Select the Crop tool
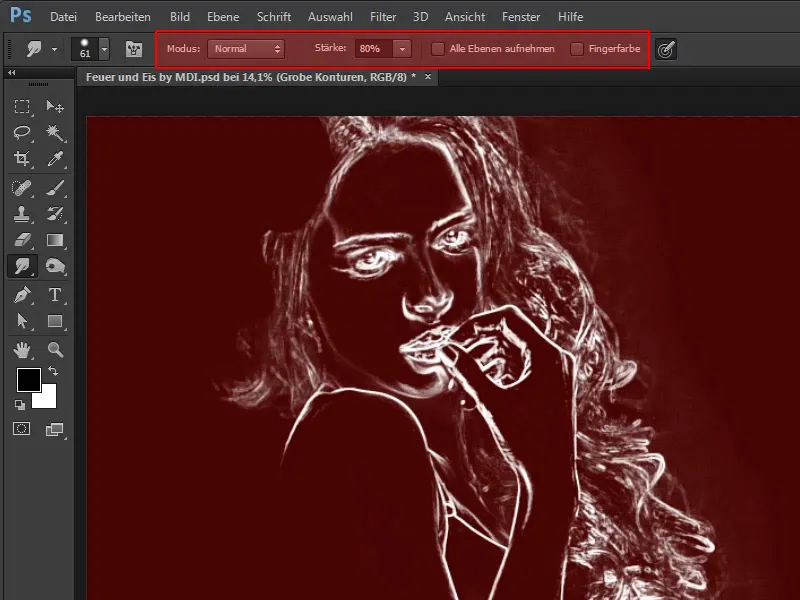The image size is (800, 600). click(x=21, y=159)
